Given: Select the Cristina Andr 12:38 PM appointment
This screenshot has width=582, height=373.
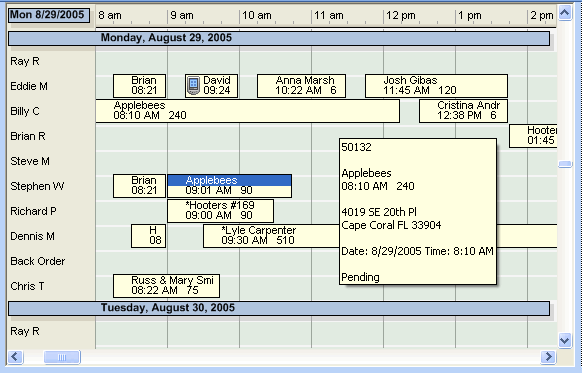Looking at the screenshot, I should pos(463,111).
